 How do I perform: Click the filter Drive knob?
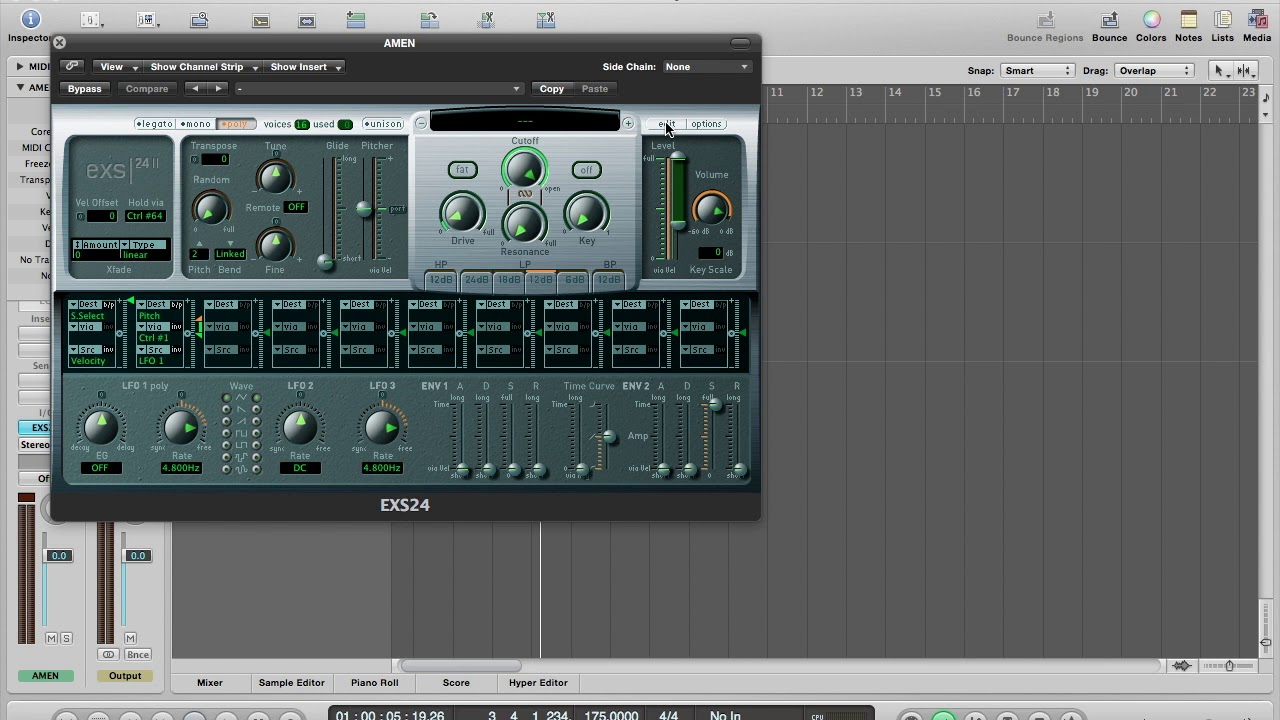[462, 214]
